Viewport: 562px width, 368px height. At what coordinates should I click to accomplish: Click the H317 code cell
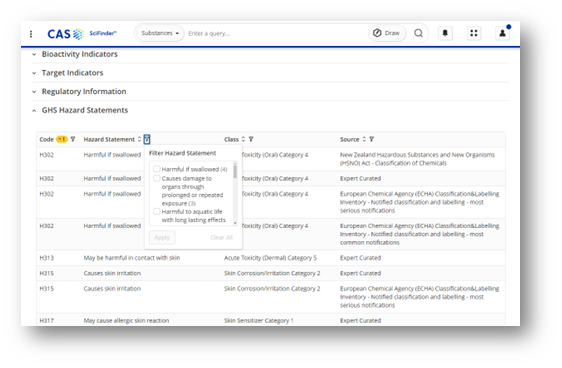click(47, 320)
